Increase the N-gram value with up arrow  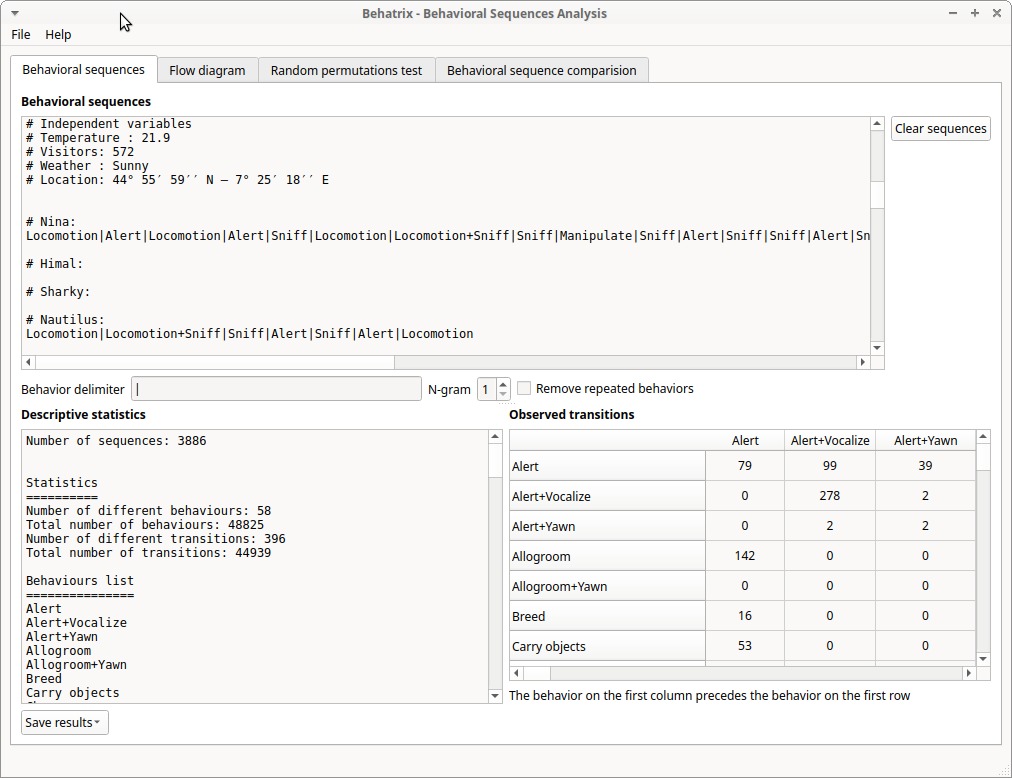click(x=503, y=384)
